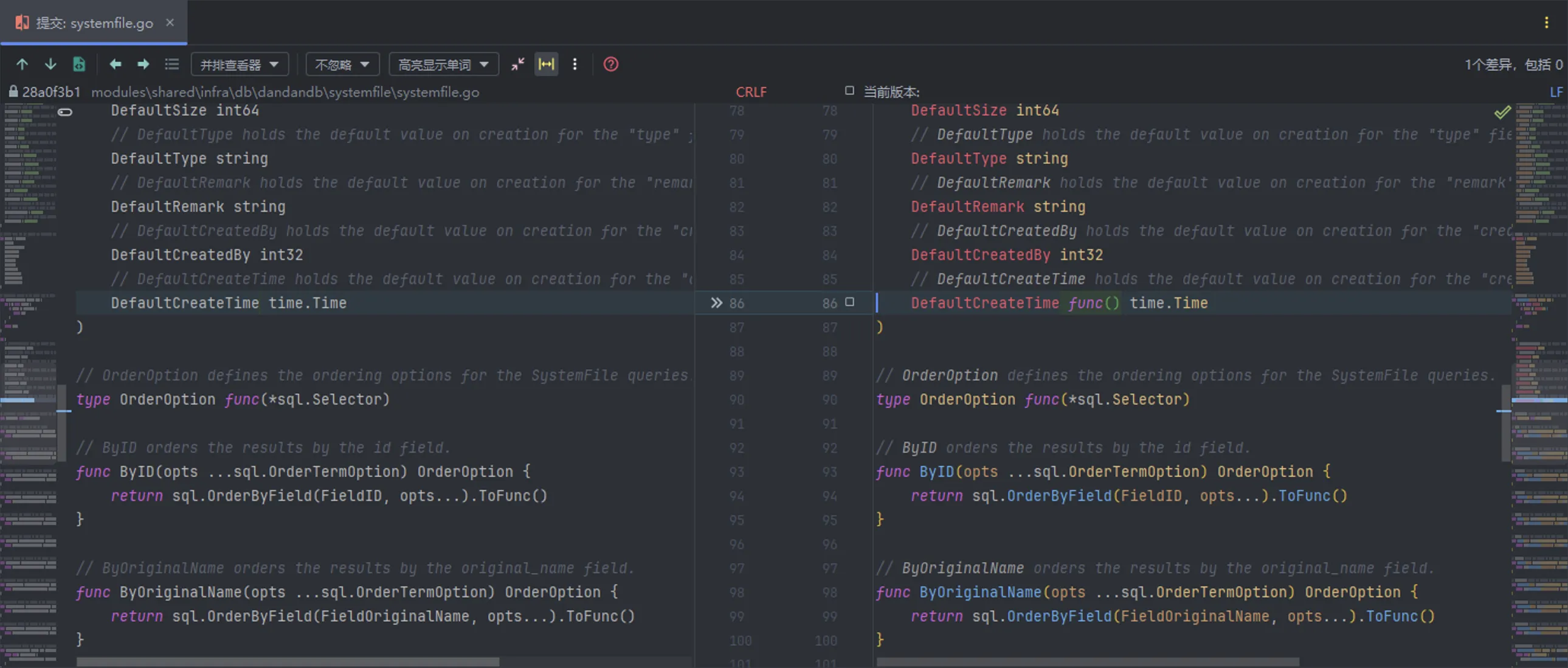Viewport: 1568px width, 668px height.
Task: Compare next file with right arrow
Action: point(143,64)
